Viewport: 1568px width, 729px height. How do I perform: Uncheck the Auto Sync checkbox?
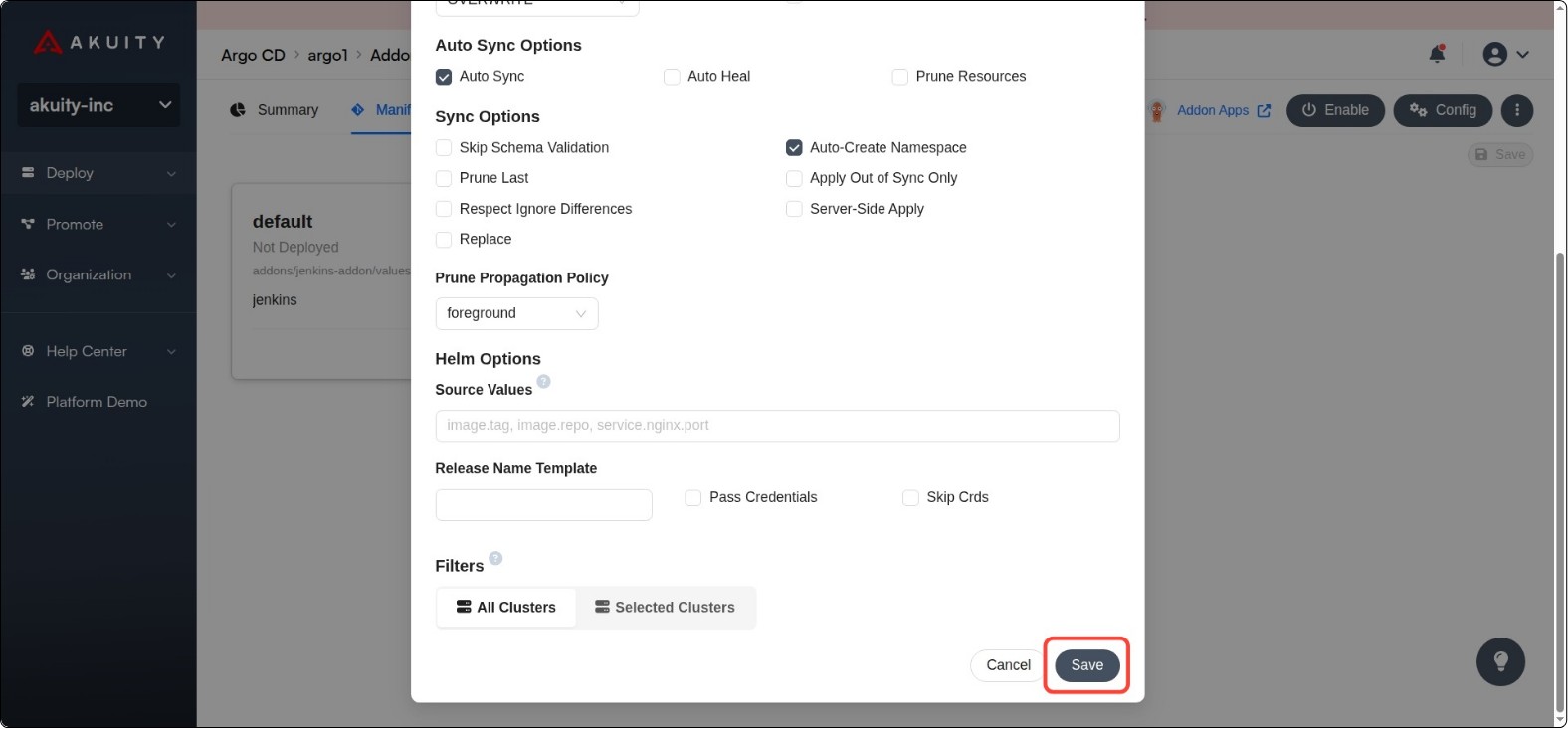444,77
